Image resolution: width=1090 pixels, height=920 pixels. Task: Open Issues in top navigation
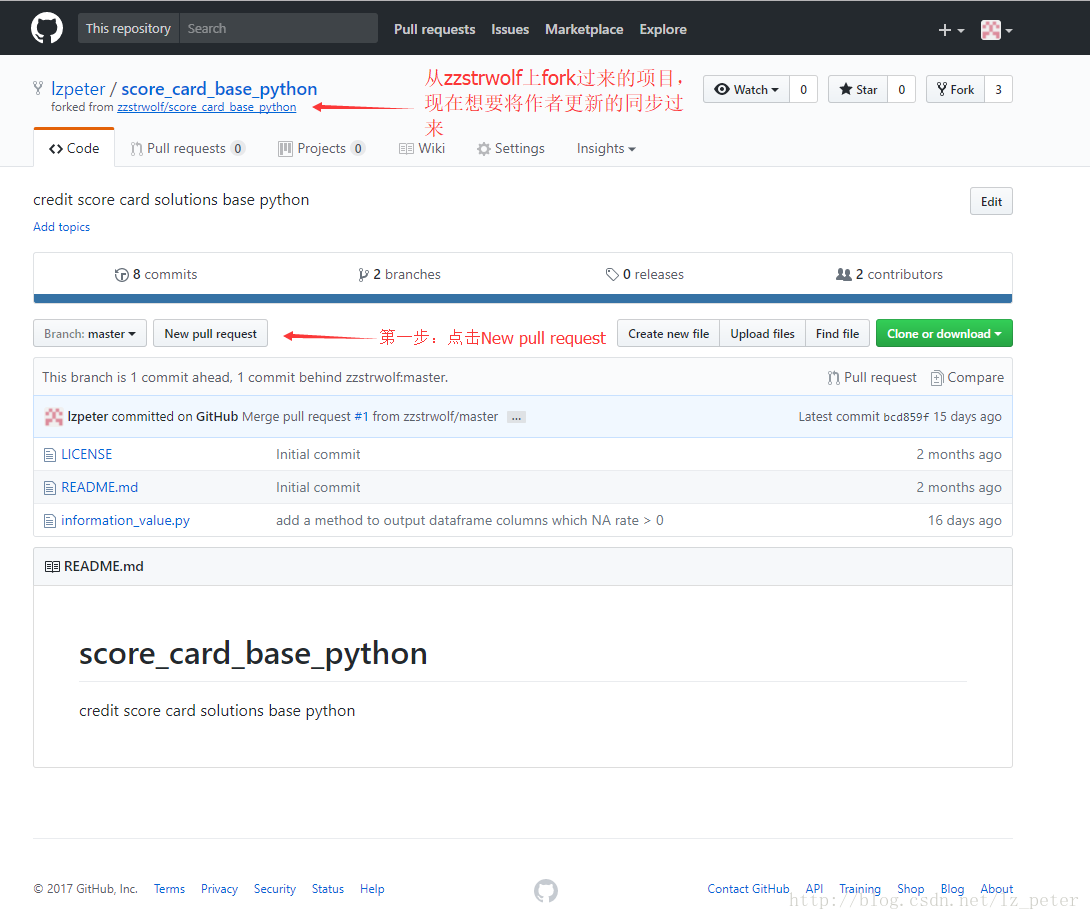tap(510, 29)
